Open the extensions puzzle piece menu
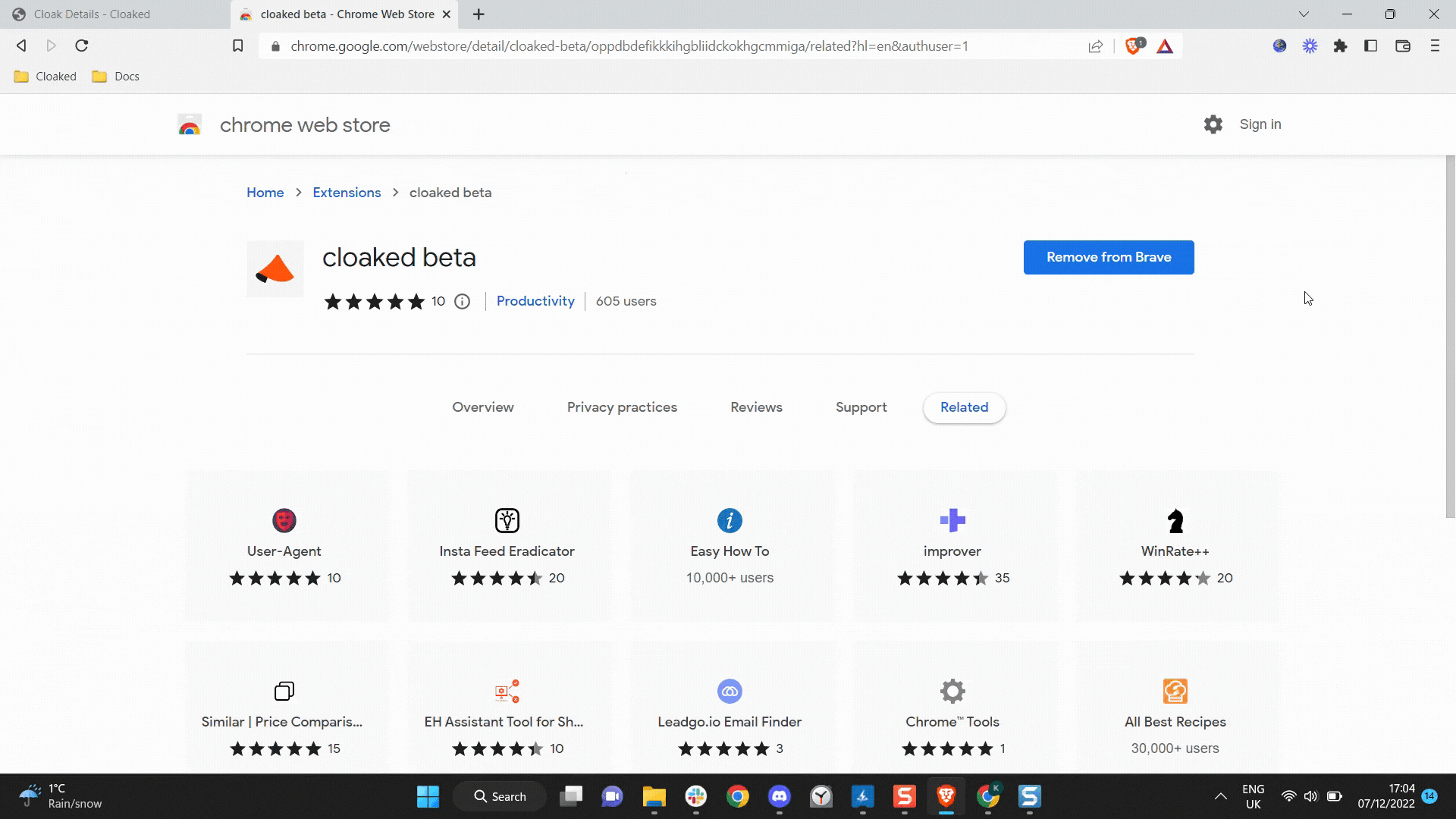The image size is (1456, 819). pyautogui.click(x=1340, y=45)
